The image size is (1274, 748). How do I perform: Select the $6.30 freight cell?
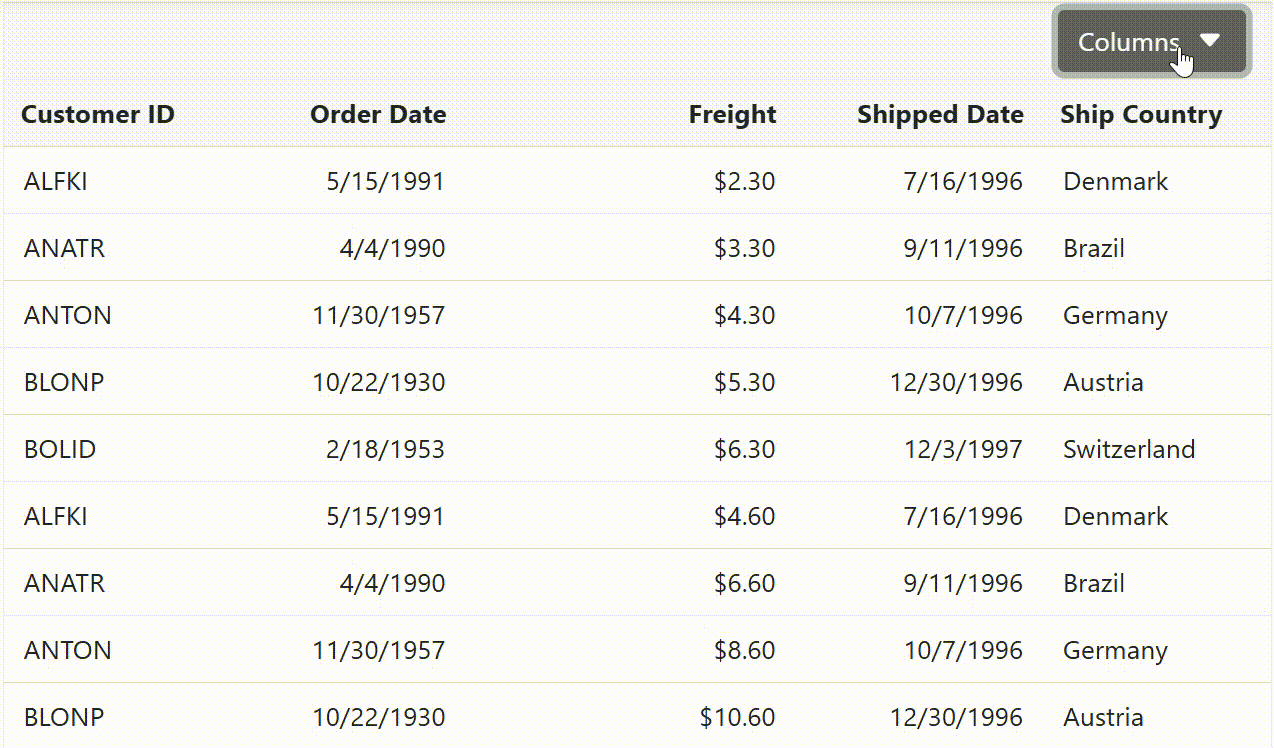[x=744, y=449]
